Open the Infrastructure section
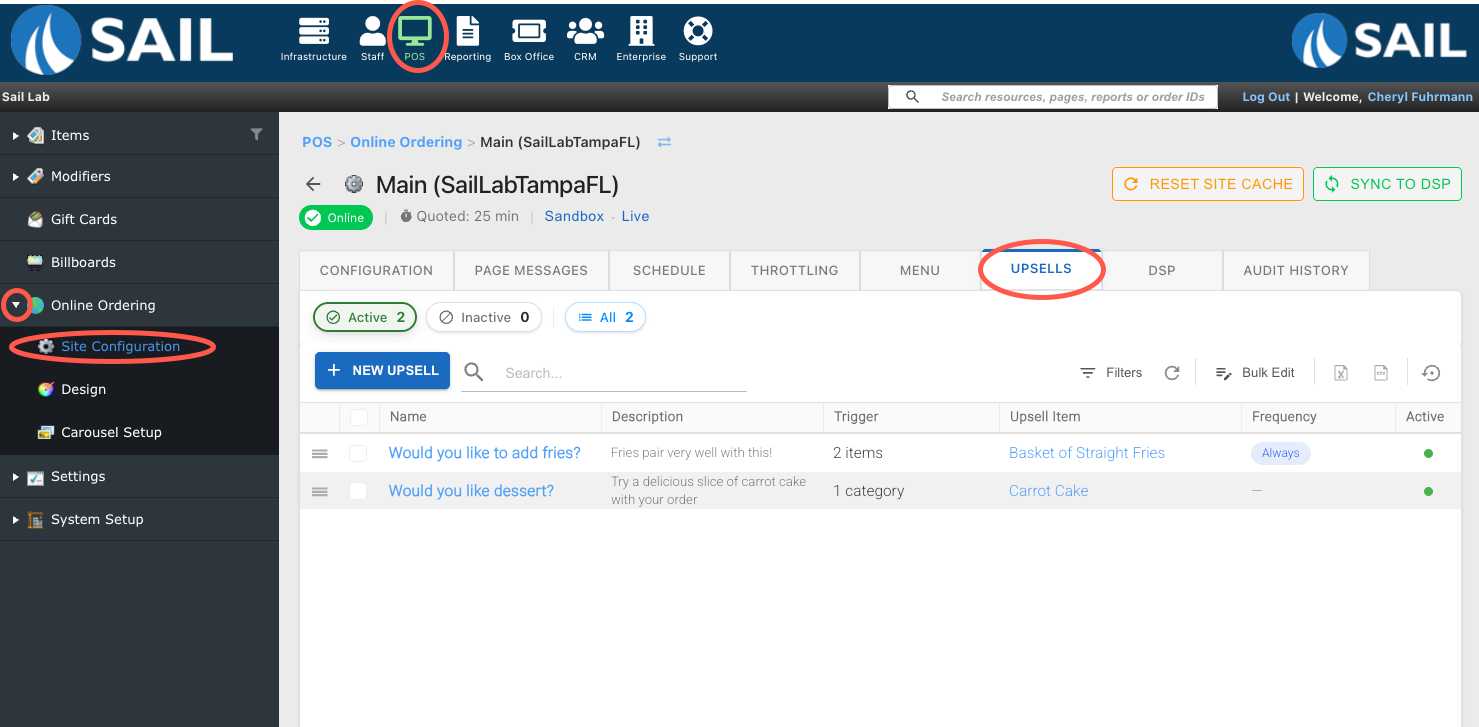1479x727 pixels. click(x=313, y=40)
